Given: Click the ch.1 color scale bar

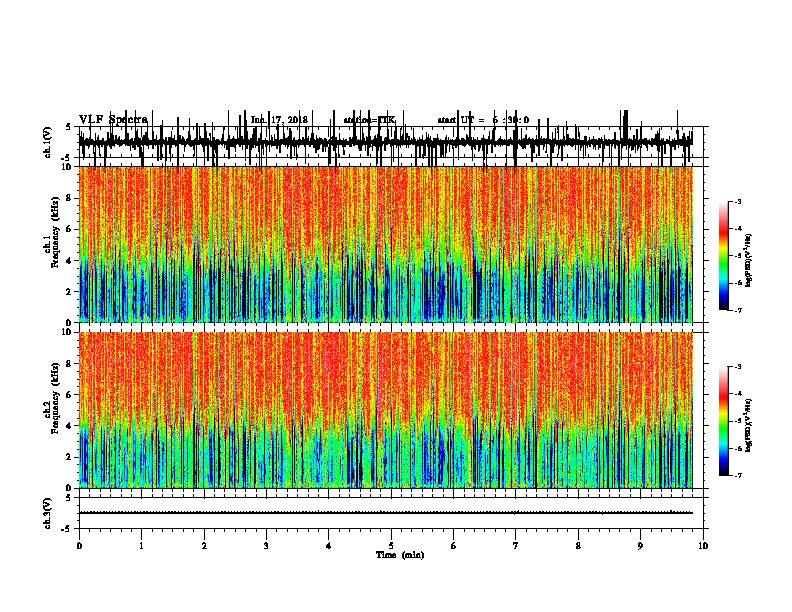Looking at the screenshot, I should pyautogui.click(x=724, y=256).
